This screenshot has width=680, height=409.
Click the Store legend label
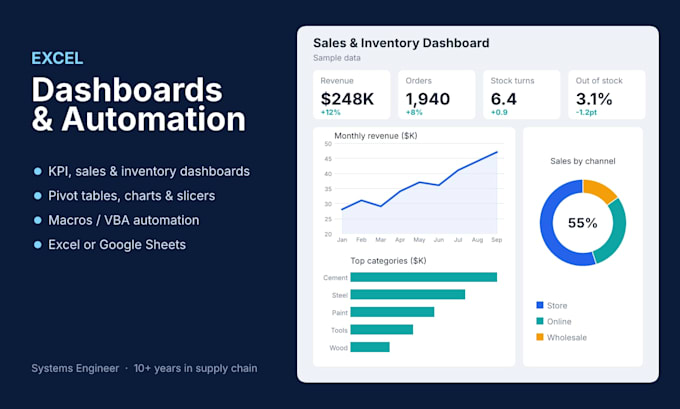click(x=557, y=306)
